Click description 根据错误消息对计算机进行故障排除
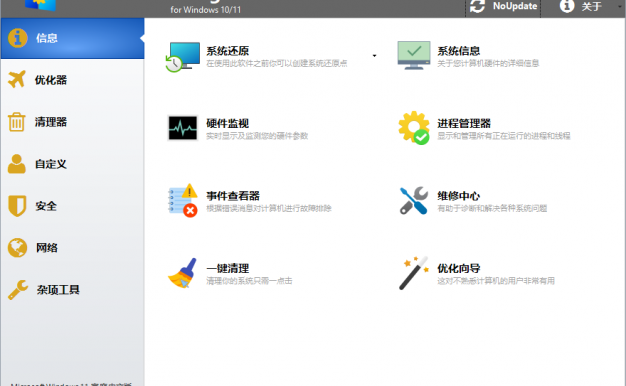 pyautogui.click(x=269, y=208)
